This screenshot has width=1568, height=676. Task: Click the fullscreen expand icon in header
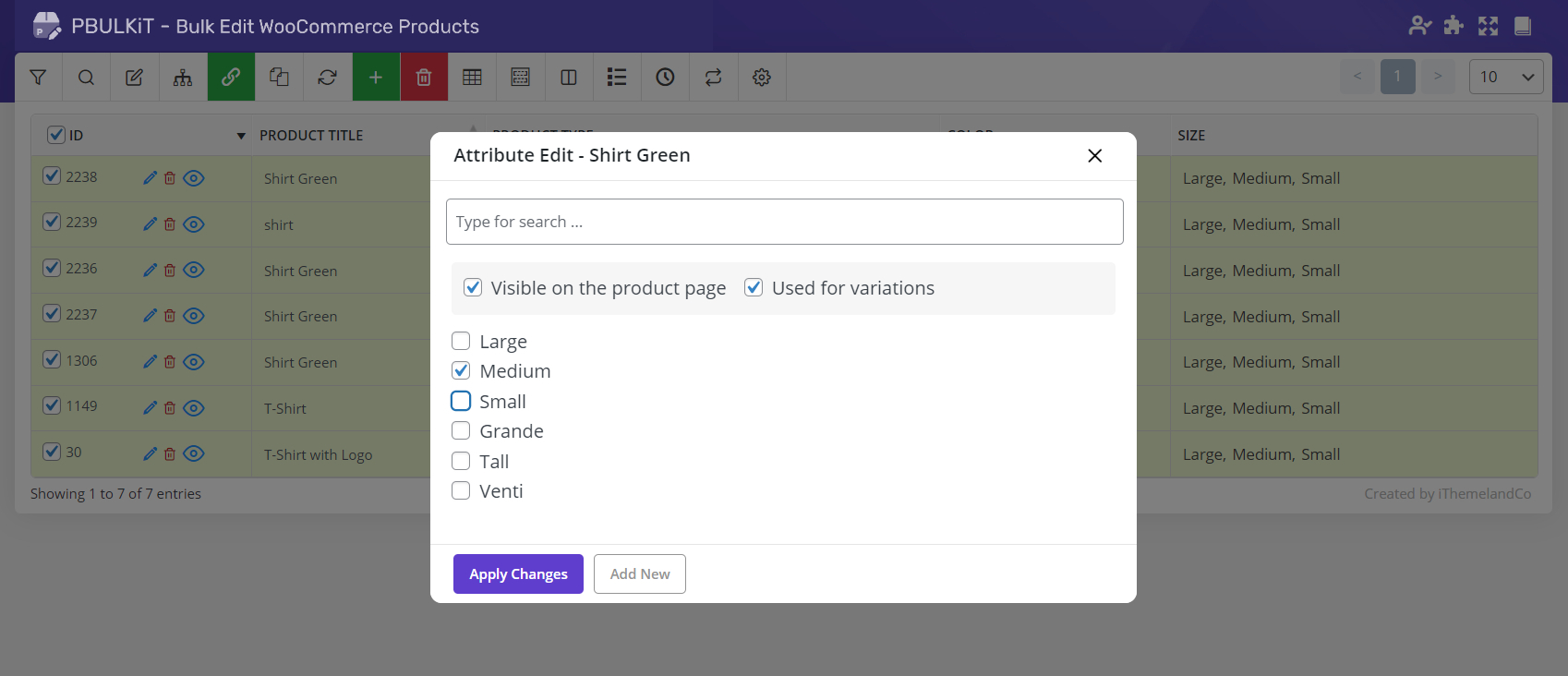1488,26
